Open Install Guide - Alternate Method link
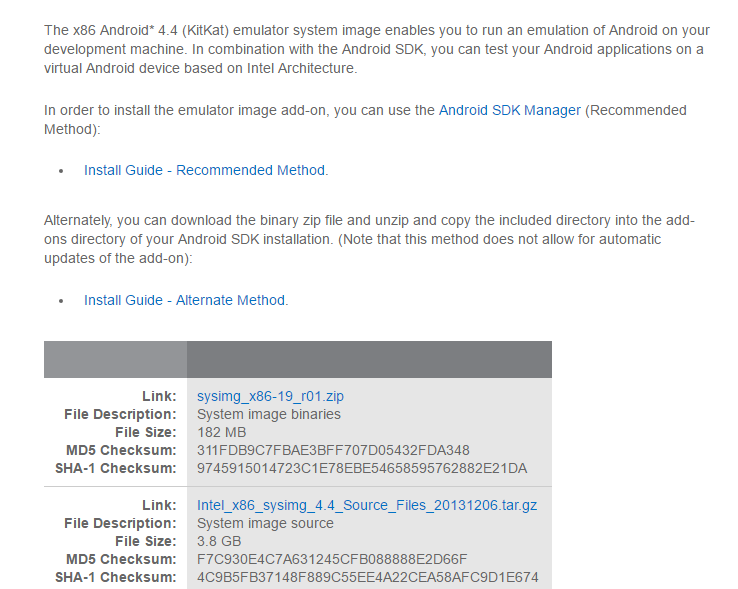The image size is (738, 589). coord(184,300)
